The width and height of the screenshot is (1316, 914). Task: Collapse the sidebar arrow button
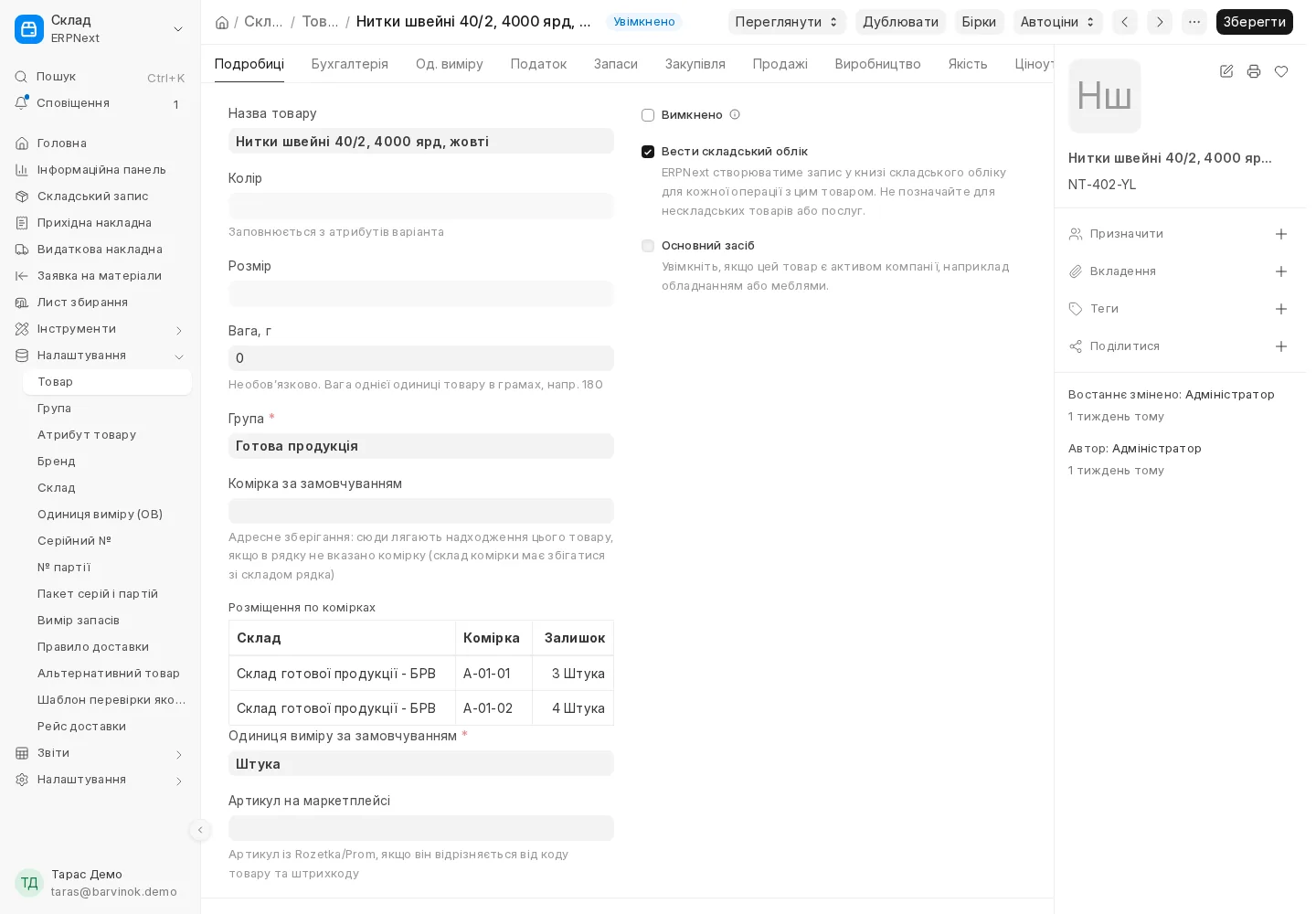pos(200,830)
